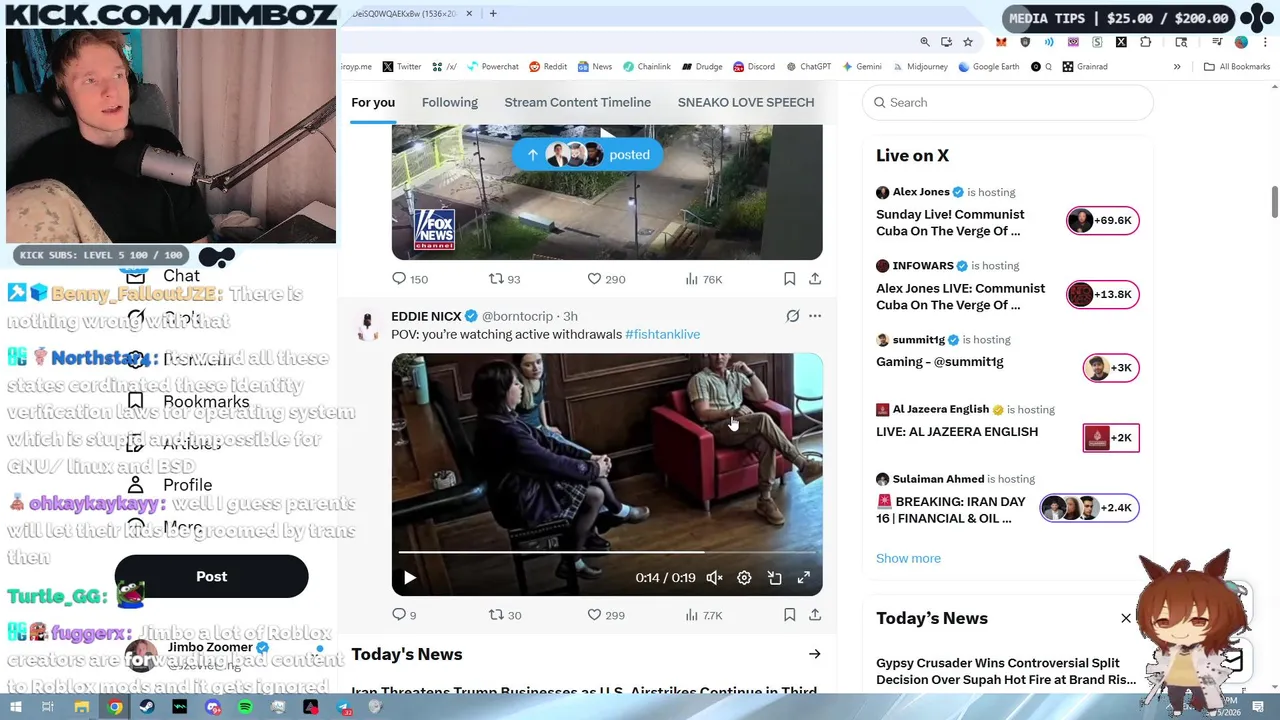
Task: Open Telegram from the taskbar
Action: 344,707
